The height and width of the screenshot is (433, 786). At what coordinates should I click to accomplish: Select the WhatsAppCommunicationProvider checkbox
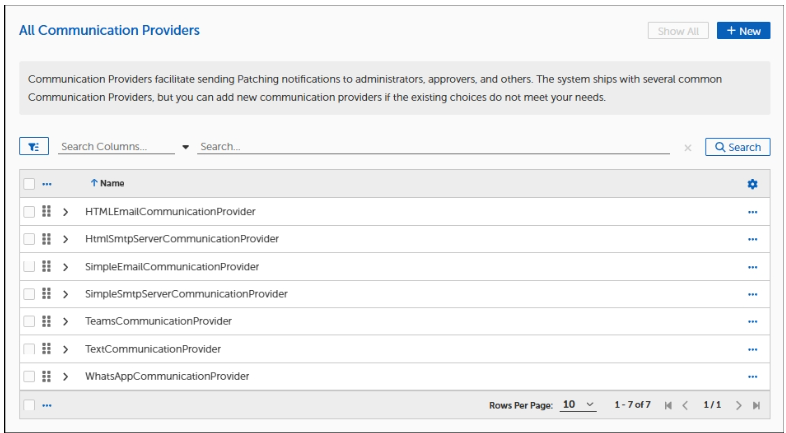pos(29,377)
